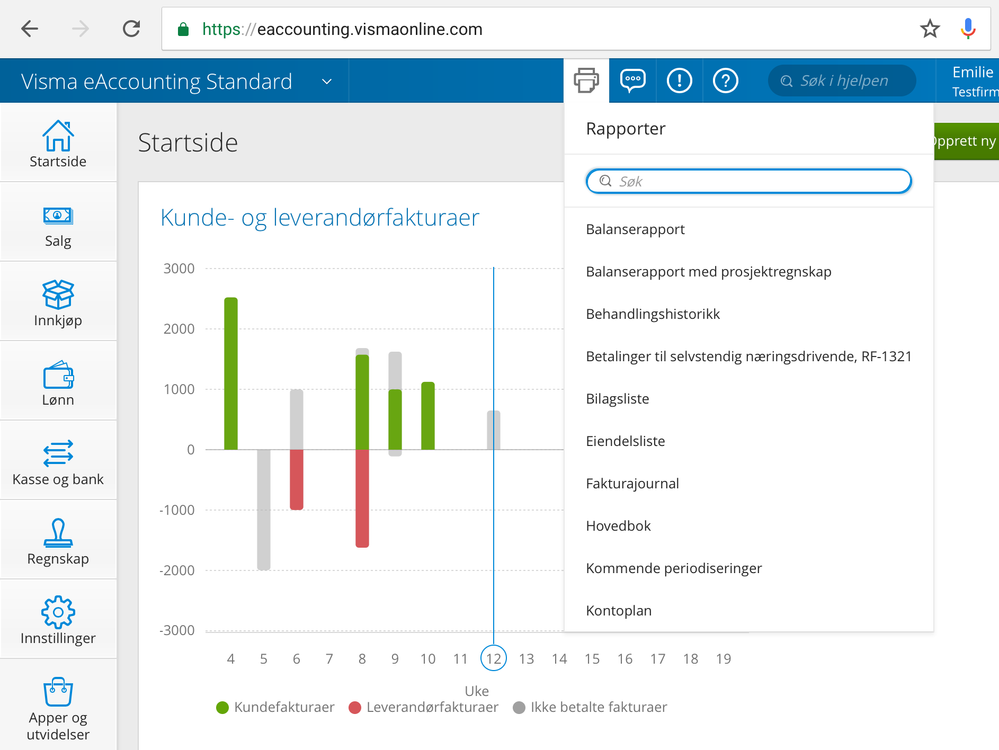Open the chat speech bubble icon
Image resolution: width=999 pixels, height=750 pixels.
pyautogui.click(x=633, y=80)
